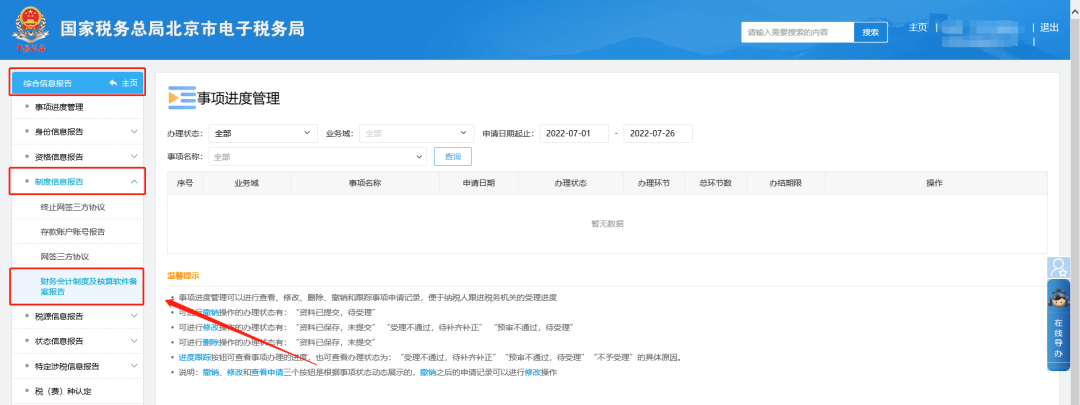Open the 业务域 dropdown
Screen dimensions: 1080x405
415,133
